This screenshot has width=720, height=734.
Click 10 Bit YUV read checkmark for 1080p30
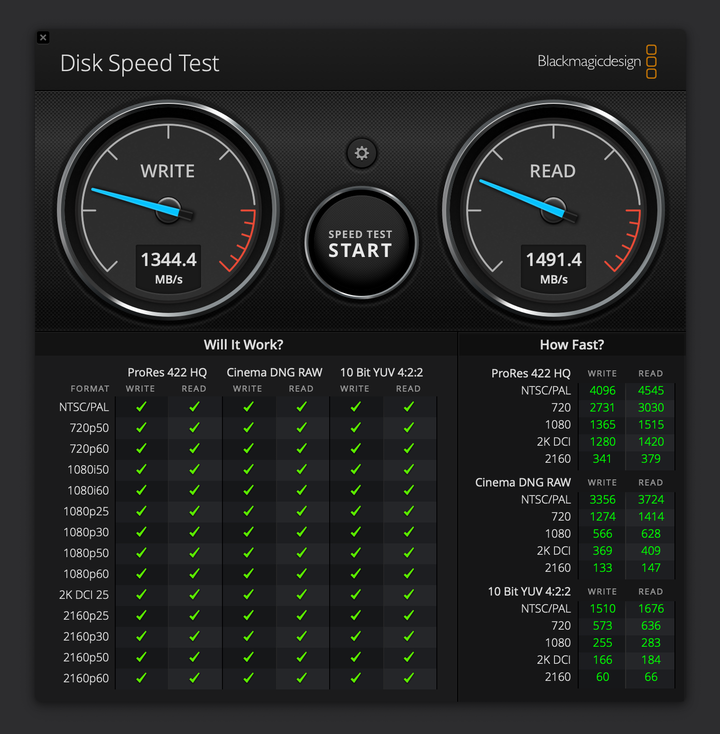coord(409,532)
